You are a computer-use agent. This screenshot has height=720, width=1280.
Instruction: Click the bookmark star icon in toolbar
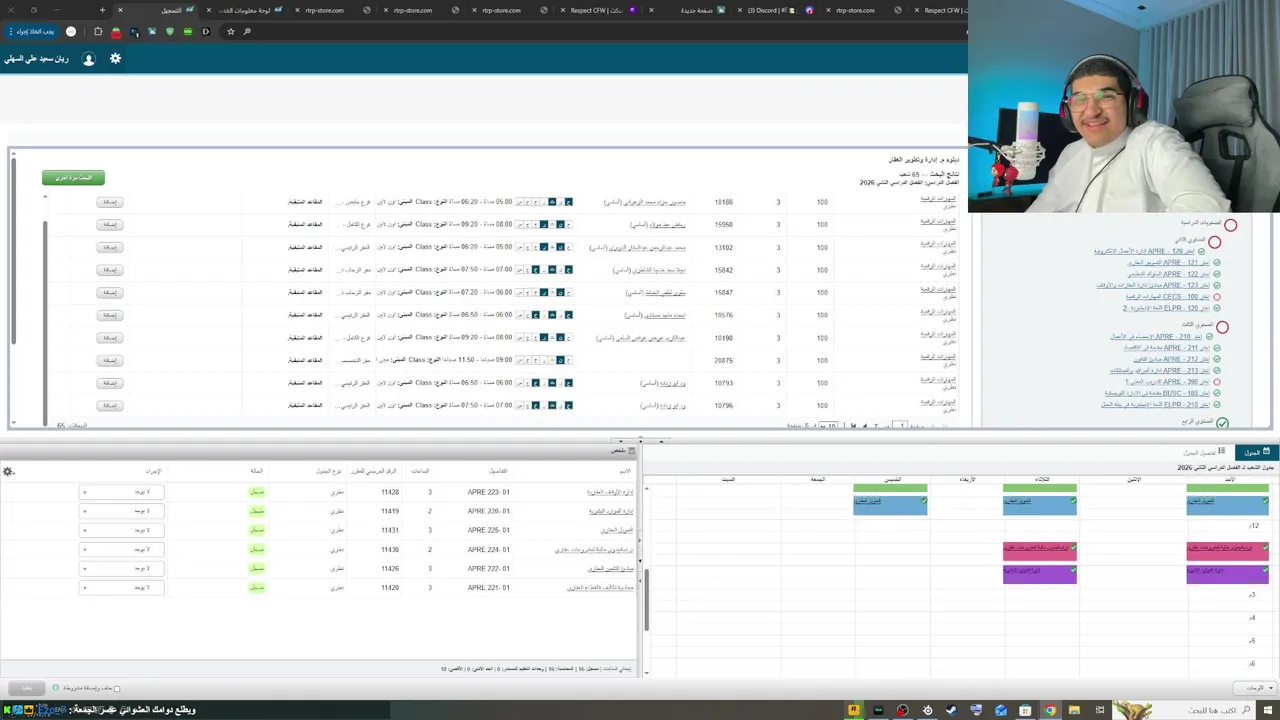tap(230, 31)
